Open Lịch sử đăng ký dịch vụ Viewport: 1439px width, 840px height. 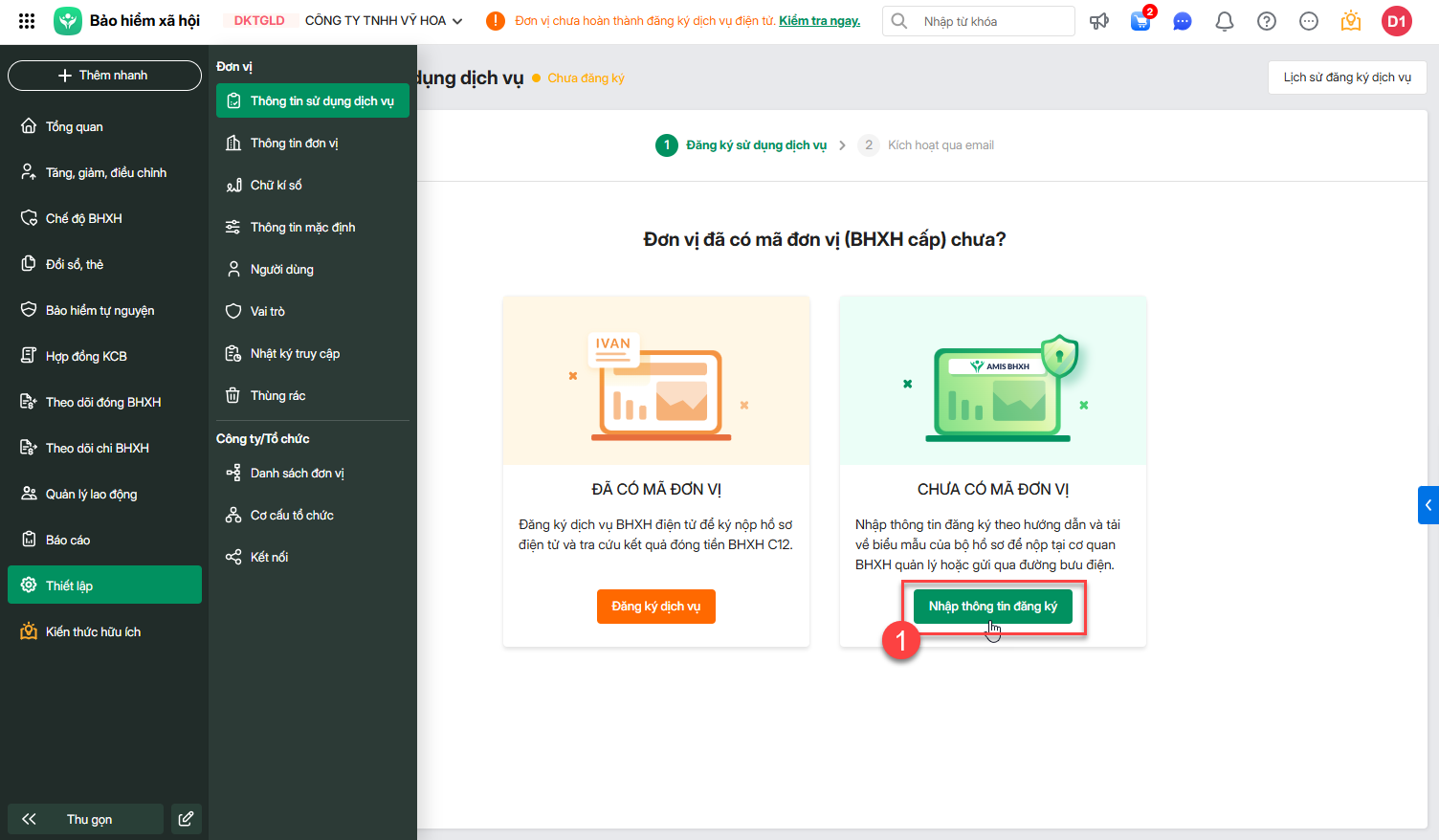1347,77
